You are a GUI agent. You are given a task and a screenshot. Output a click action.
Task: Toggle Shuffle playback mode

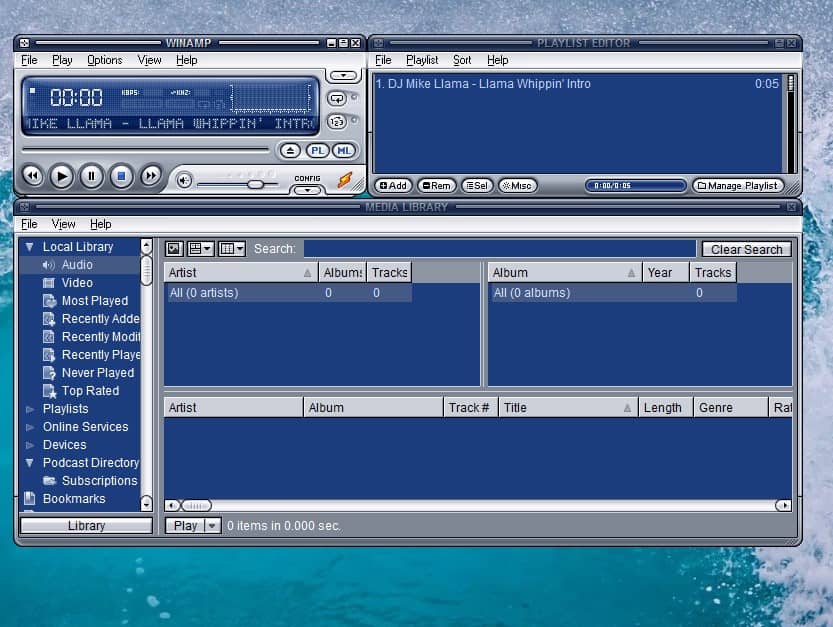[x=337, y=120]
